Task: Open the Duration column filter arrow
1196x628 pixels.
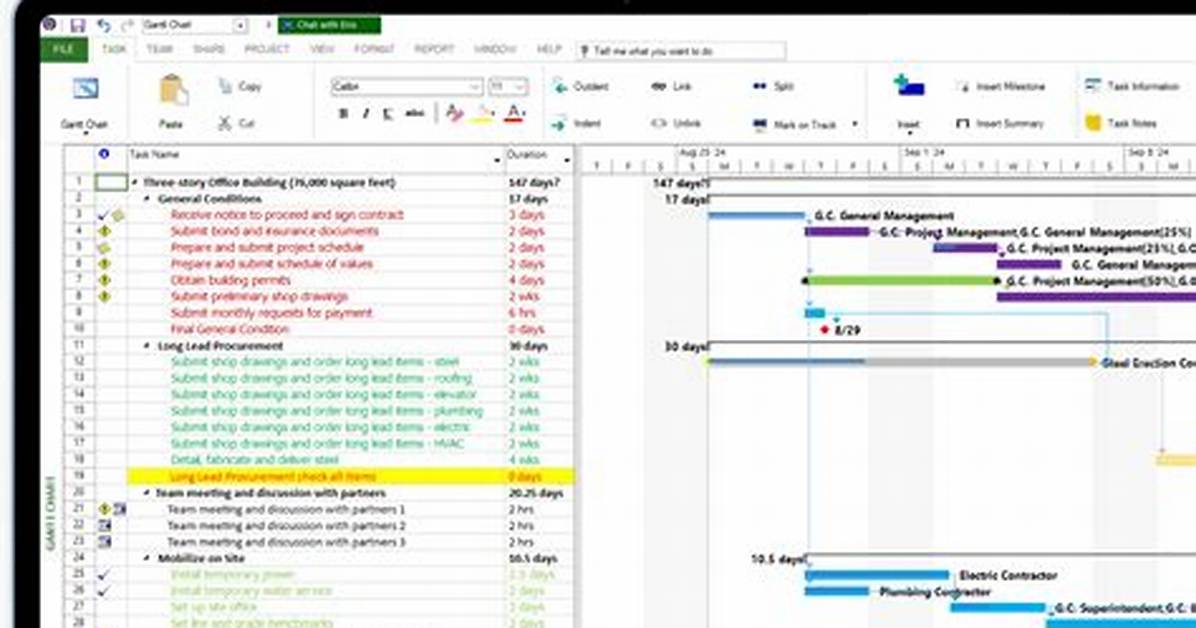Action: click(567, 160)
